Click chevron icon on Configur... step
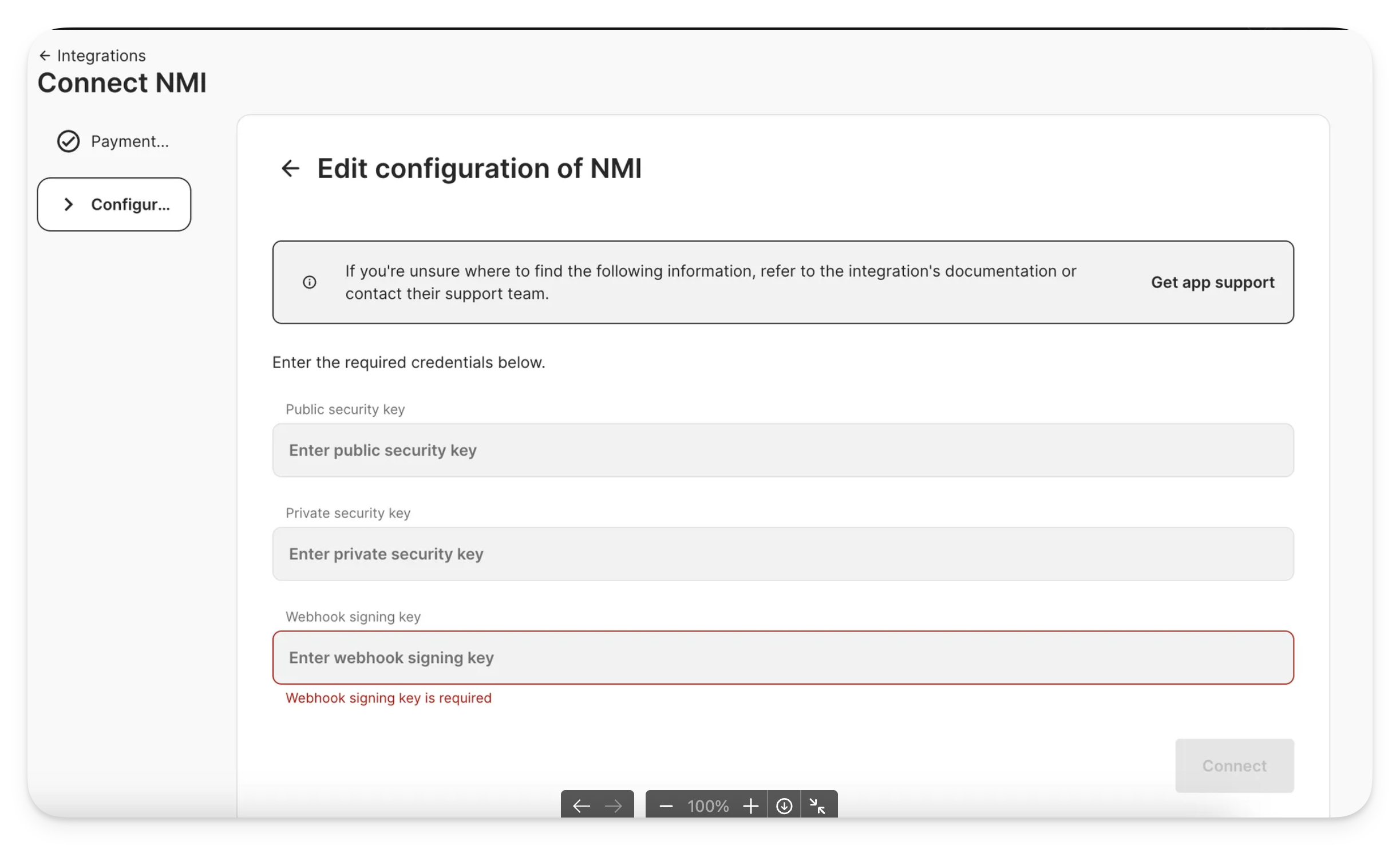Viewport: 1400px width, 845px height. (69, 204)
